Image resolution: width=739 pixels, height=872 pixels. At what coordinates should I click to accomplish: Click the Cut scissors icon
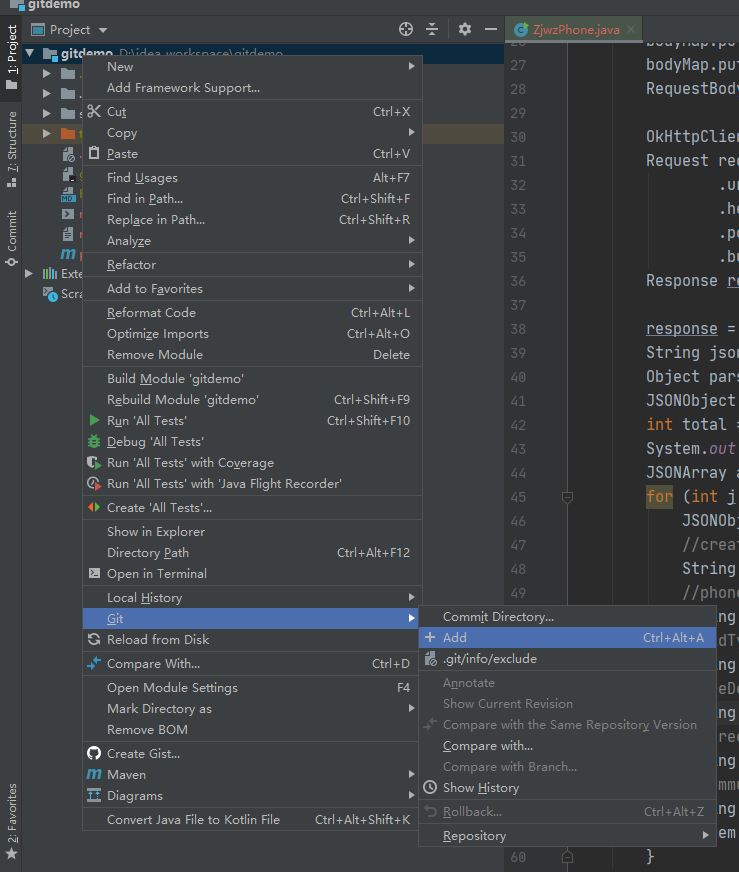point(94,111)
